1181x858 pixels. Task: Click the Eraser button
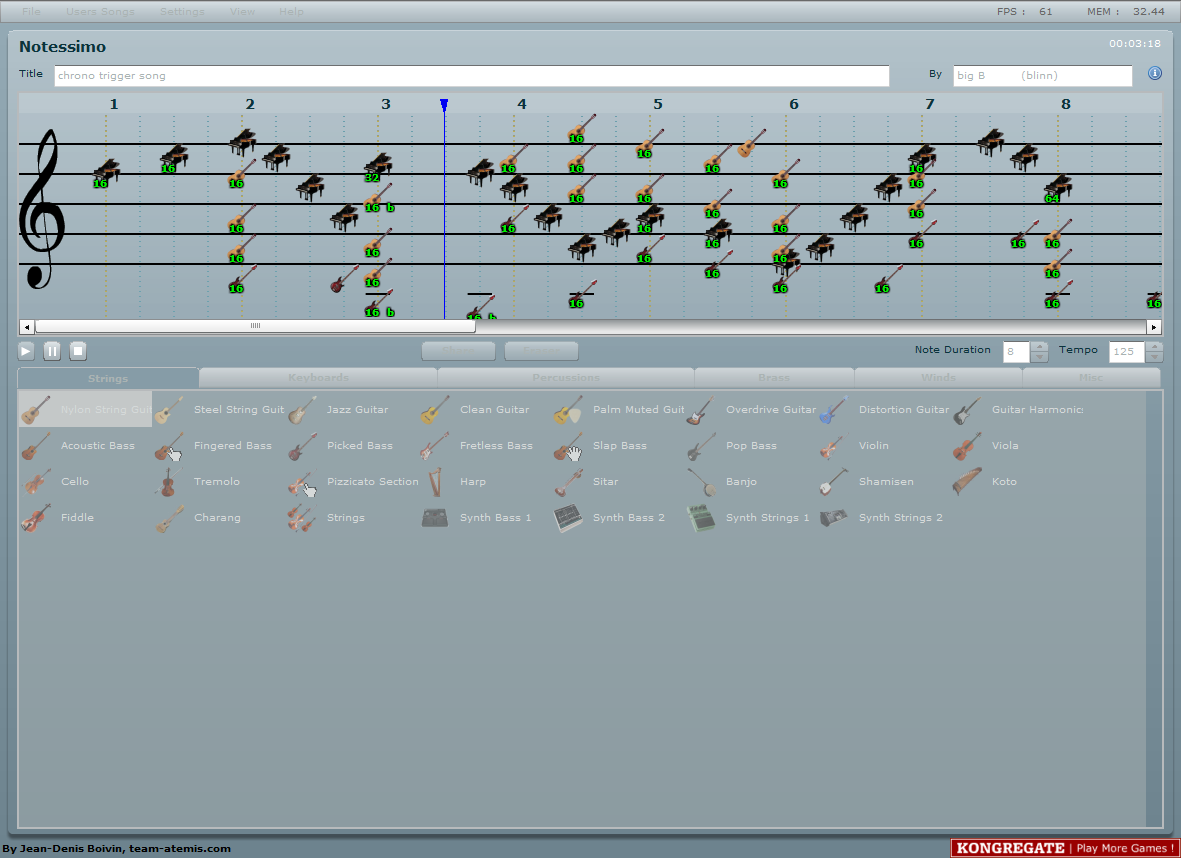(x=542, y=351)
